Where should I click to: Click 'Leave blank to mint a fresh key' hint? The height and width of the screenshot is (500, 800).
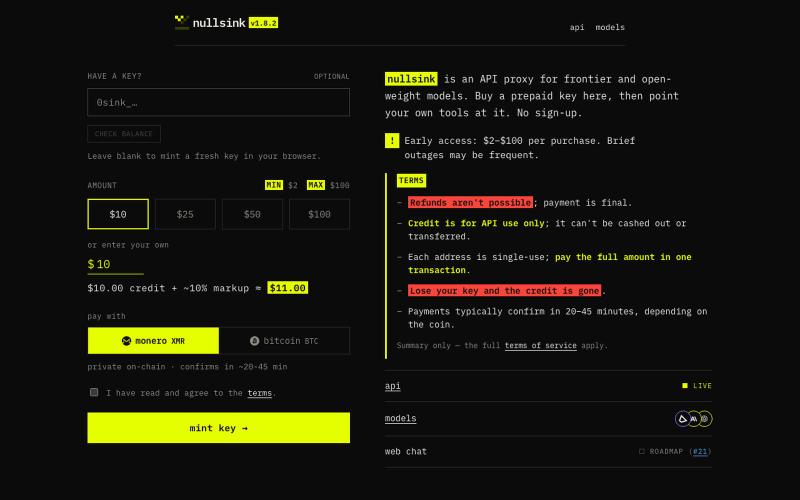pos(204,156)
